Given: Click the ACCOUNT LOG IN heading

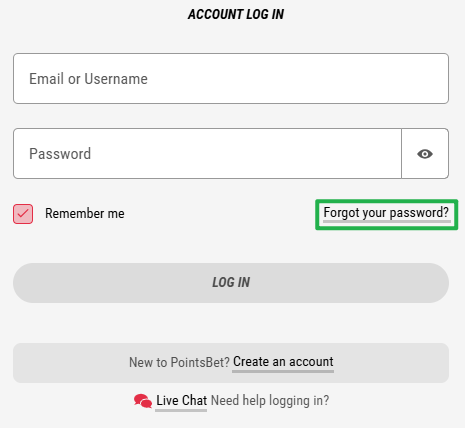Looking at the screenshot, I should (236, 14).
